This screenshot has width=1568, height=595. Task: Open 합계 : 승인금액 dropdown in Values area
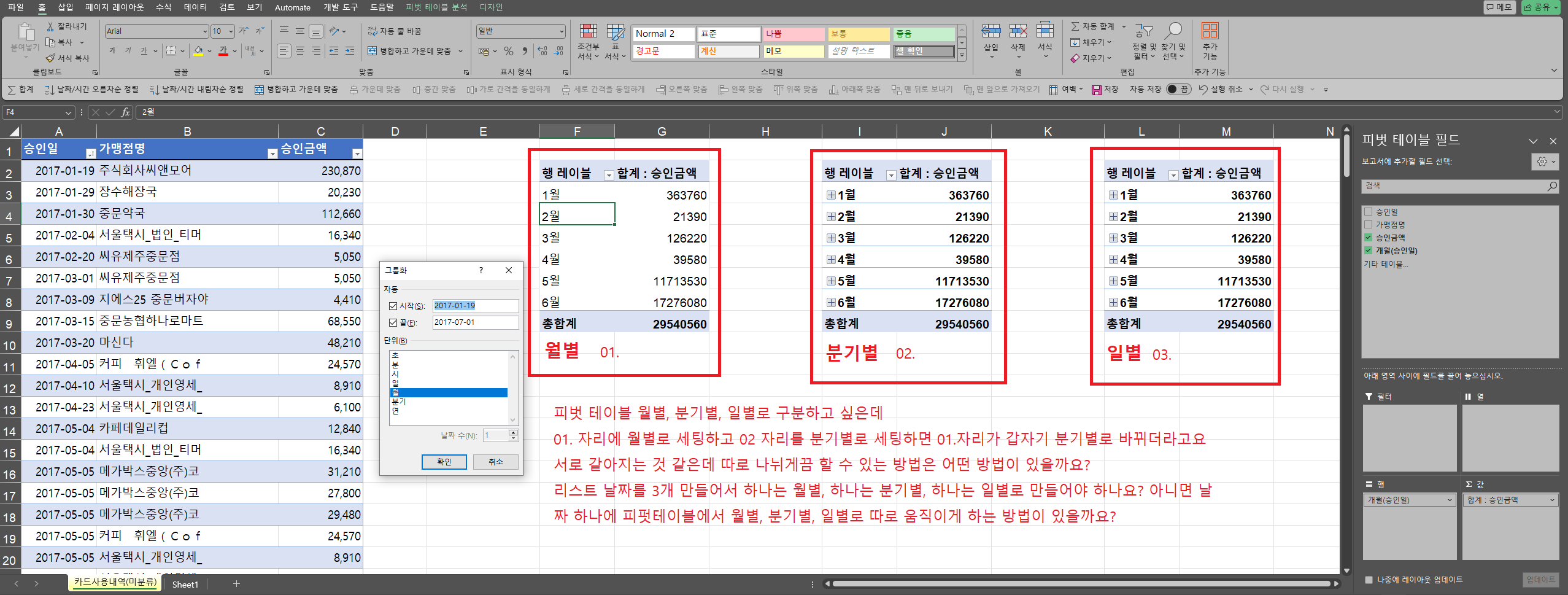click(x=1552, y=500)
